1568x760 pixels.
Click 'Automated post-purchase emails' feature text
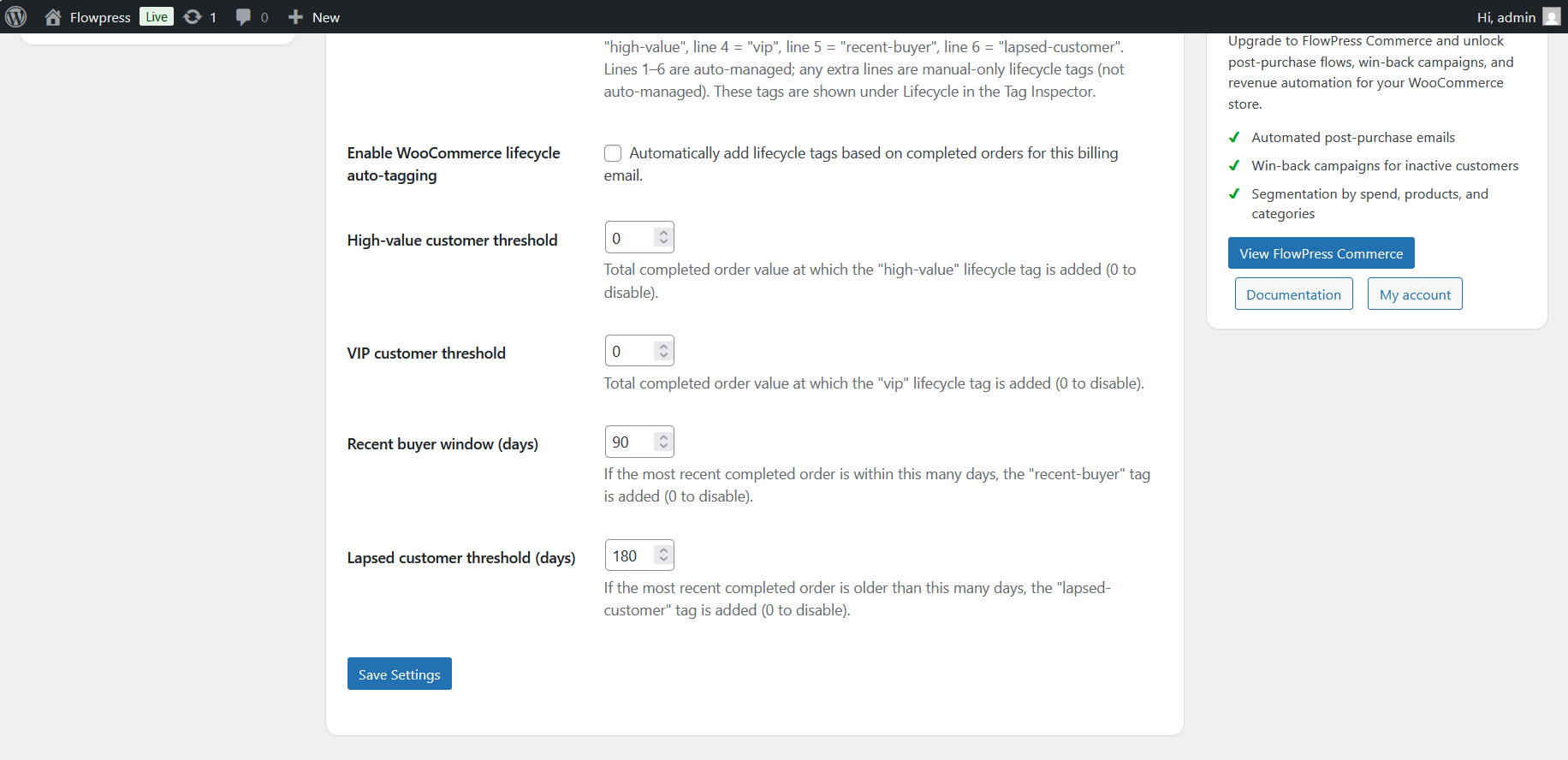(1353, 138)
